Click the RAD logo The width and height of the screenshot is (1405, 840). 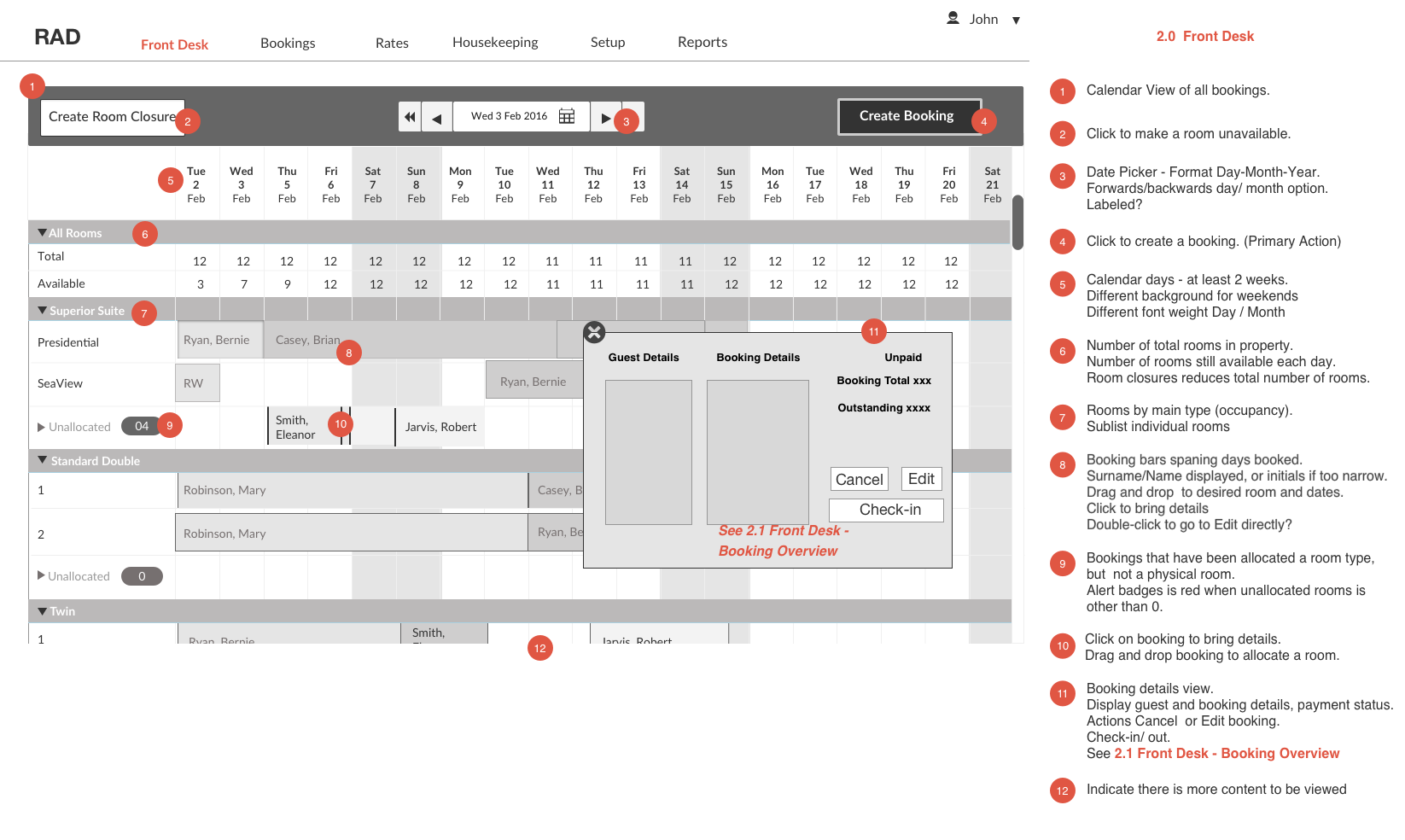[57, 37]
